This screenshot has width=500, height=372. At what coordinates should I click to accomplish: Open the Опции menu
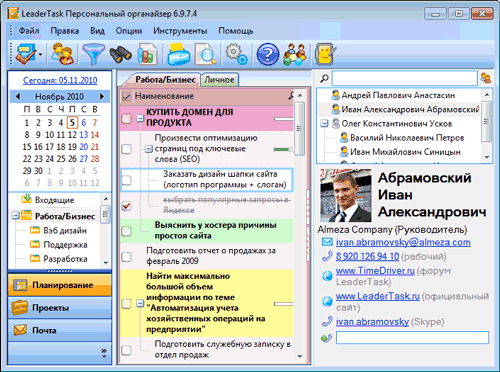pyautogui.click(x=129, y=31)
